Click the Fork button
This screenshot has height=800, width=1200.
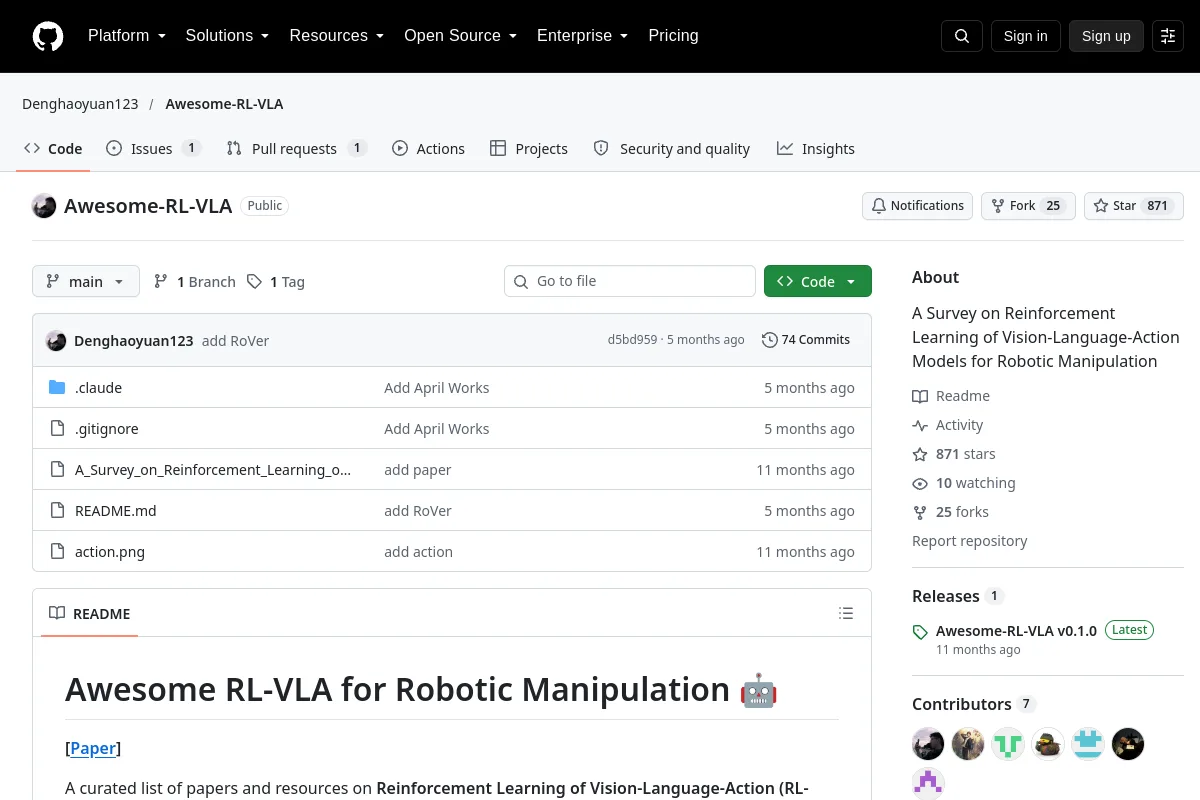pos(1028,206)
